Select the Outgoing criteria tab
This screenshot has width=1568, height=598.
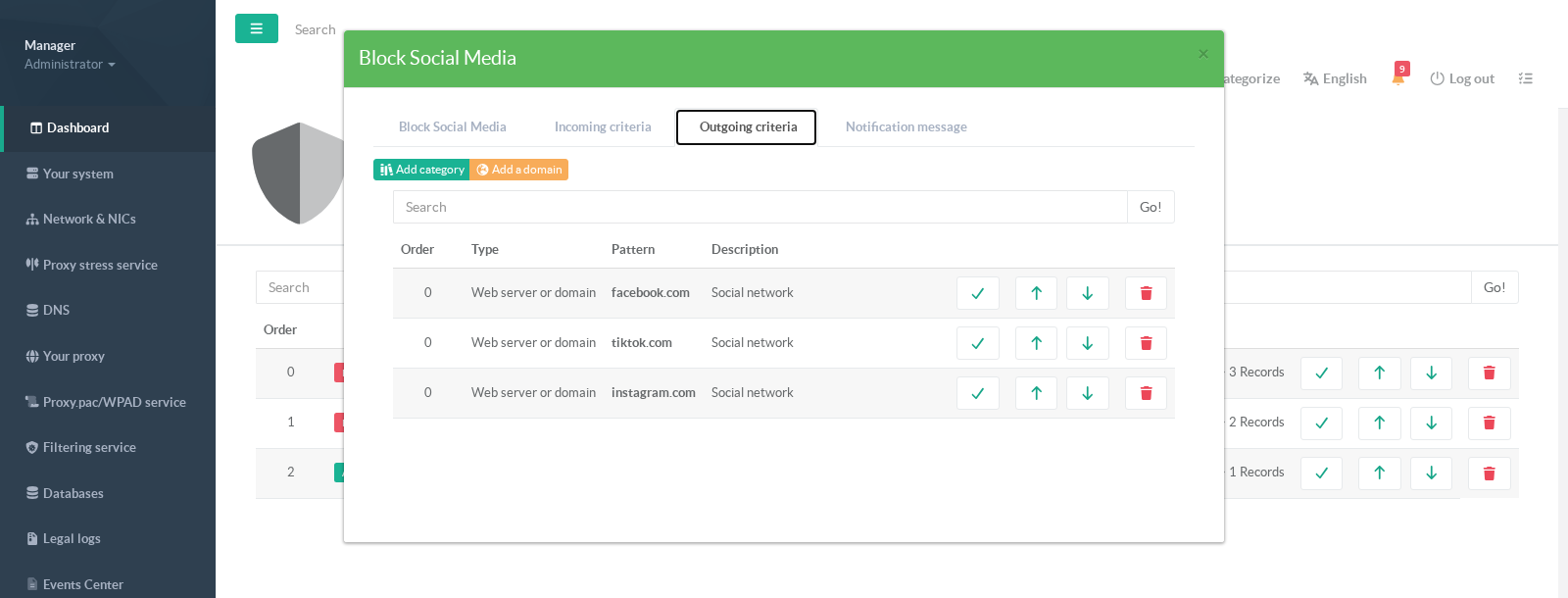[x=748, y=126]
